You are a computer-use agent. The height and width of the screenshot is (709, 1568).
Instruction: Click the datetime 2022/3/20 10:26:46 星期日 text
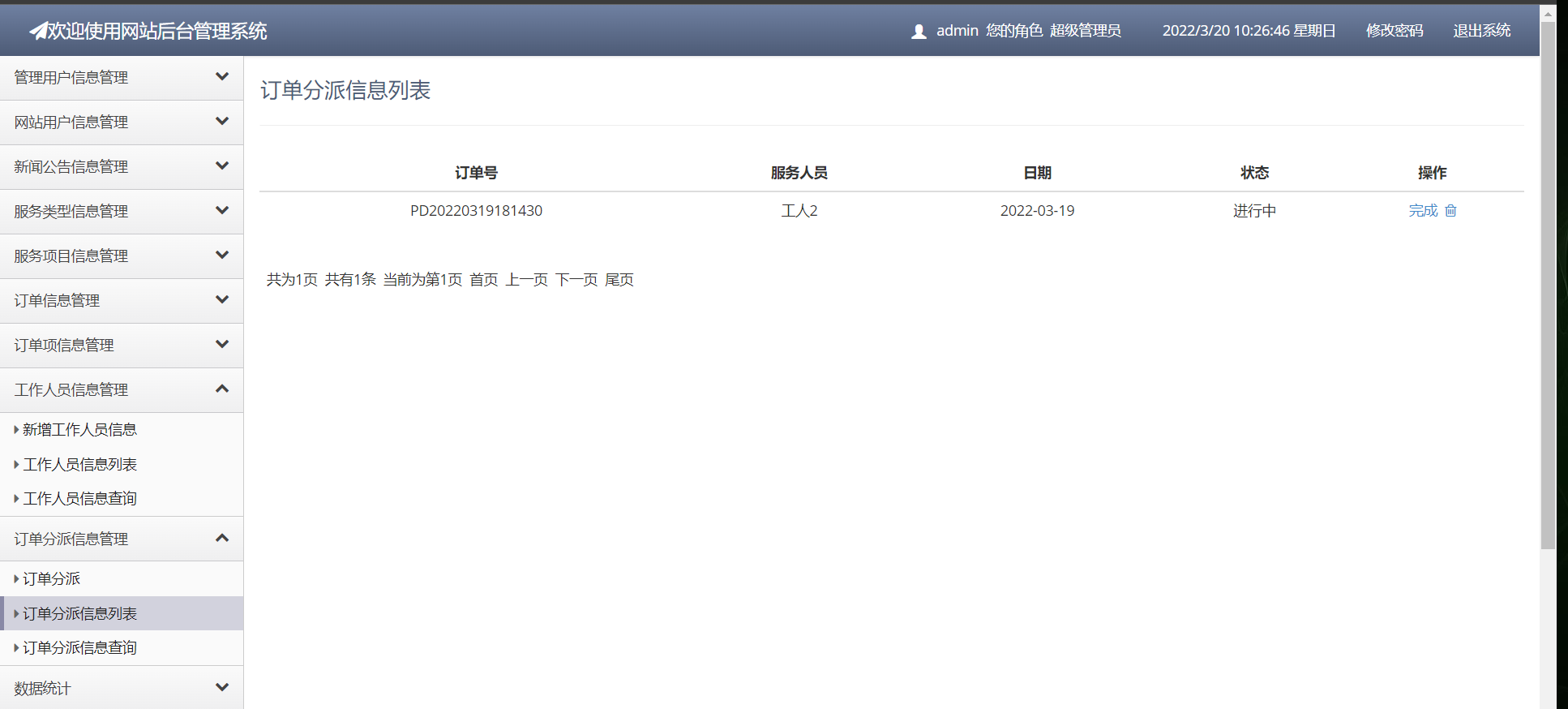[1249, 31]
